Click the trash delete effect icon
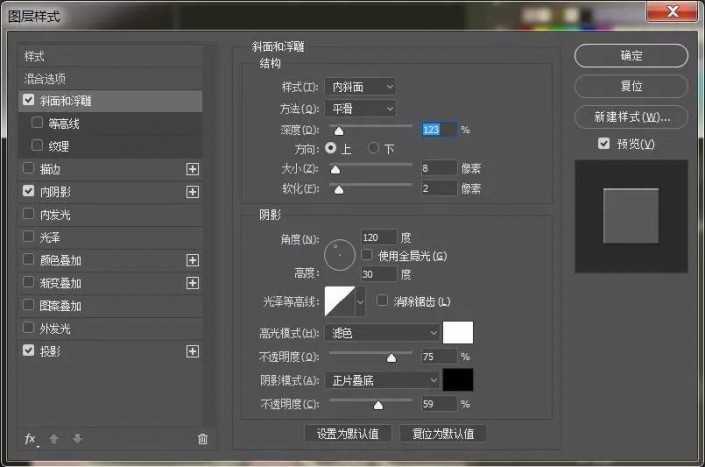The height and width of the screenshot is (467, 705). pos(203,438)
